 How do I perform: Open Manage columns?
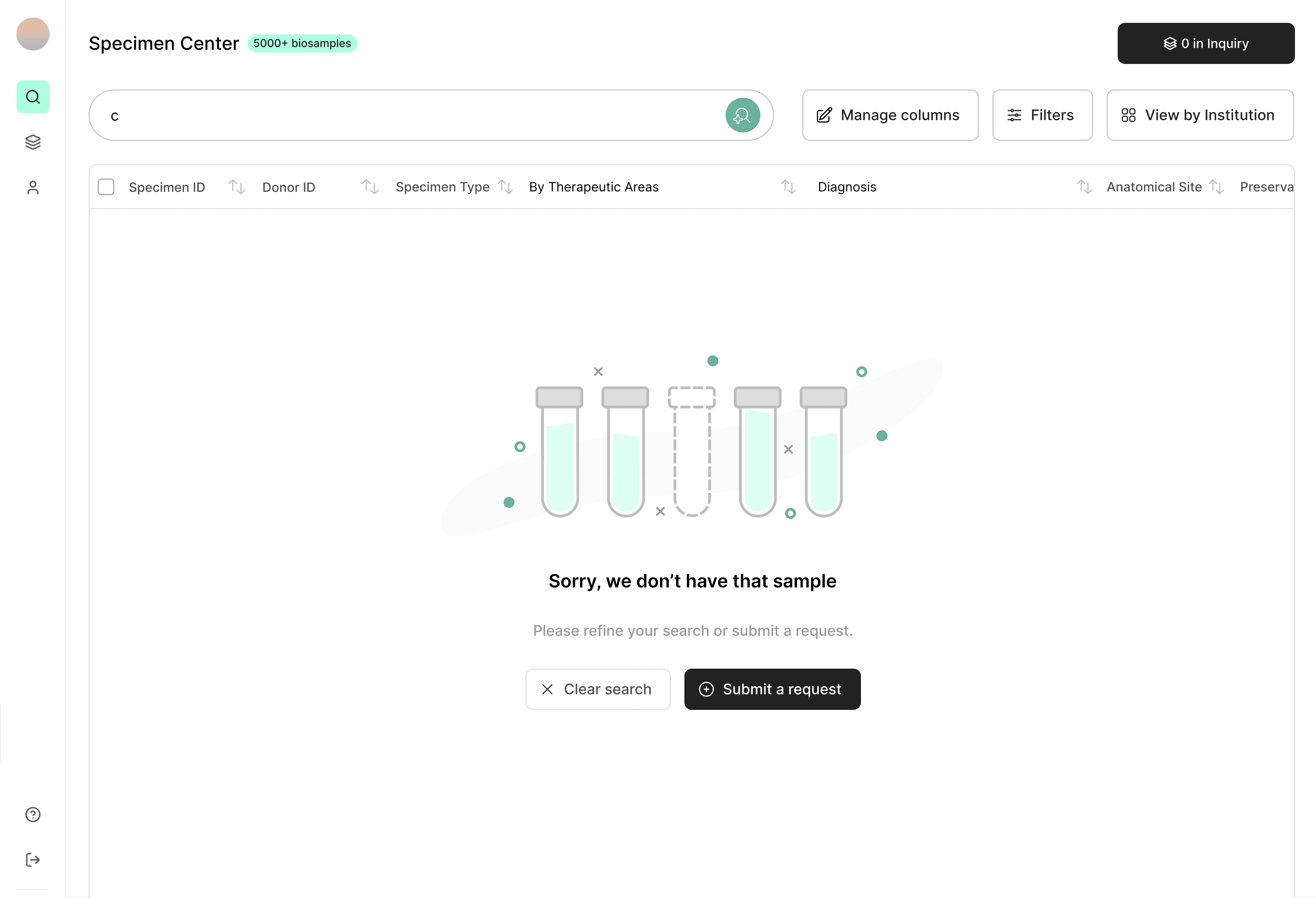click(890, 115)
